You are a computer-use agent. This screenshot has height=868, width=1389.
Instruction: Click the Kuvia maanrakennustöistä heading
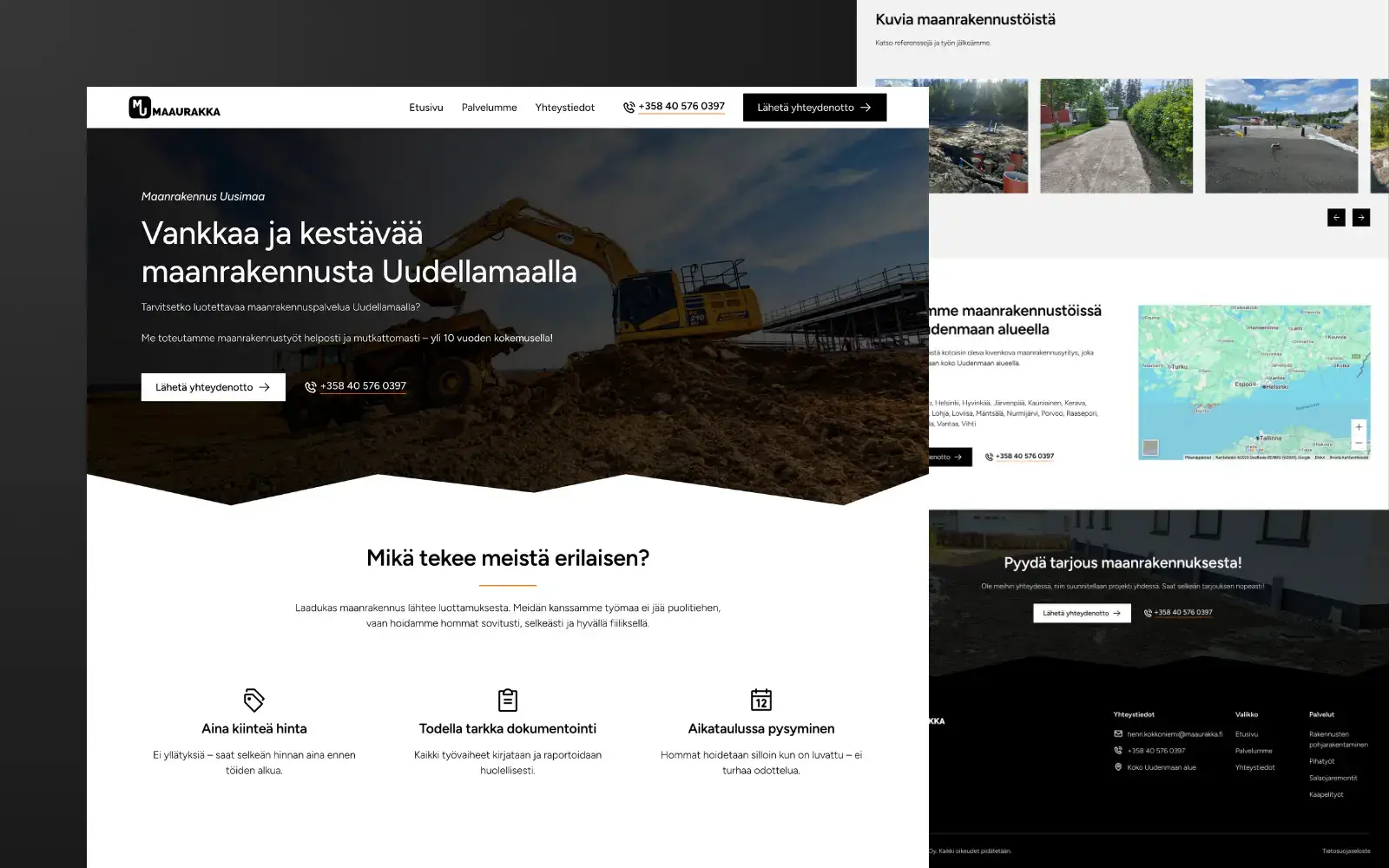tap(965, 20)
